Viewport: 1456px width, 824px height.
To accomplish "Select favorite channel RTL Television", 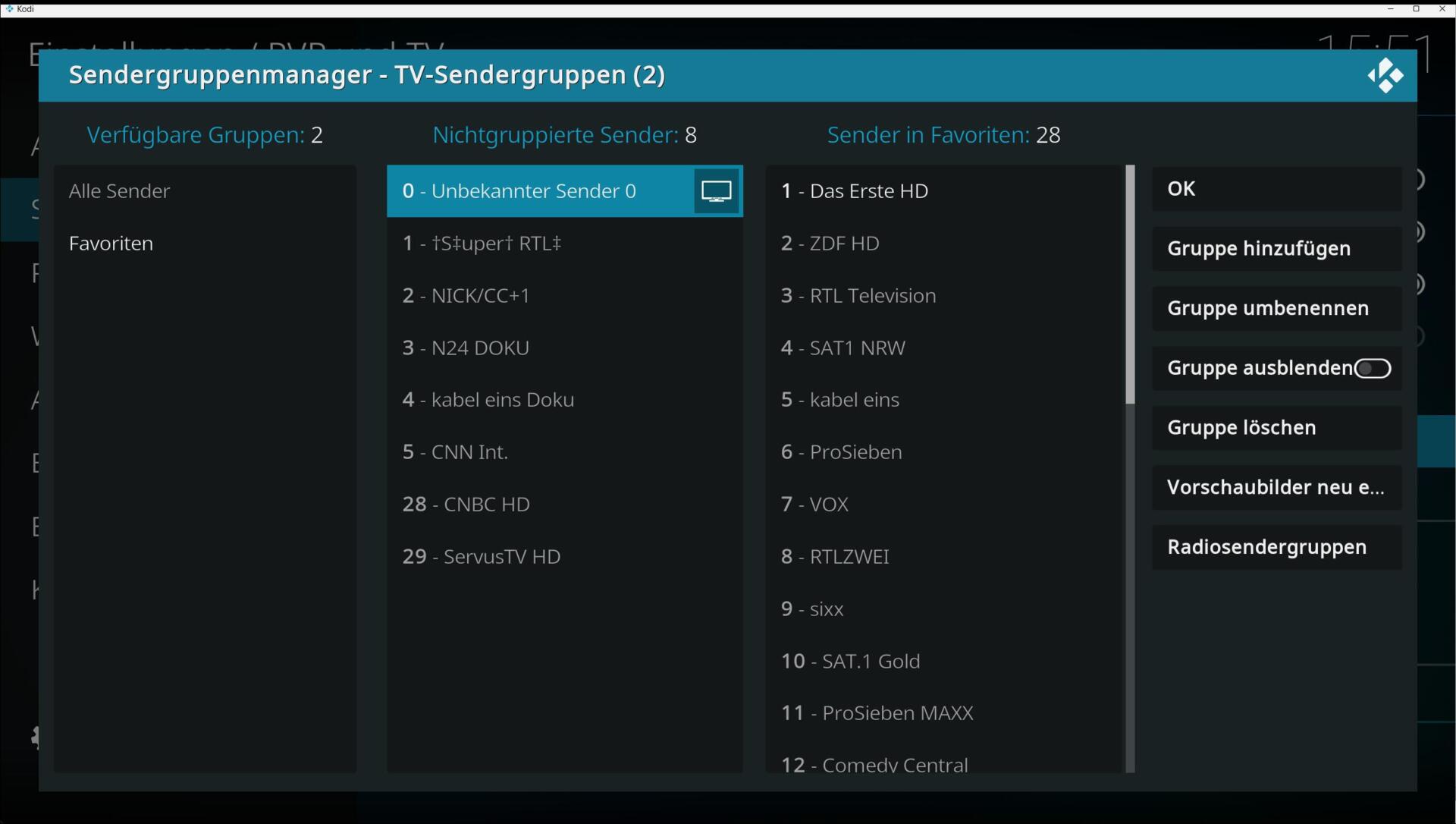I will click(x=944, y=296).
